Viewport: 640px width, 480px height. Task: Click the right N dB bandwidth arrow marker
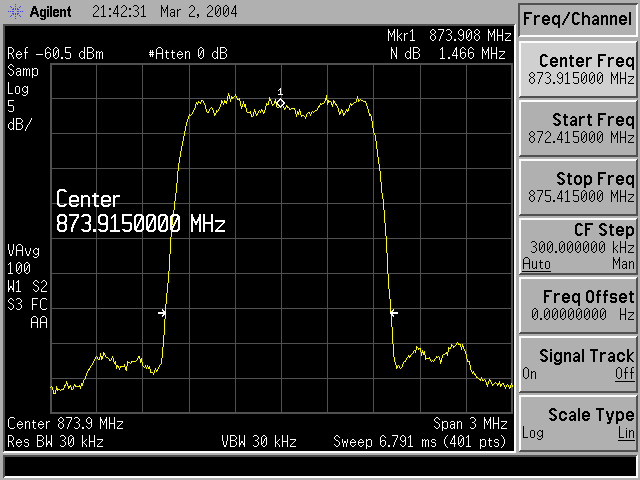click(393, 313)
